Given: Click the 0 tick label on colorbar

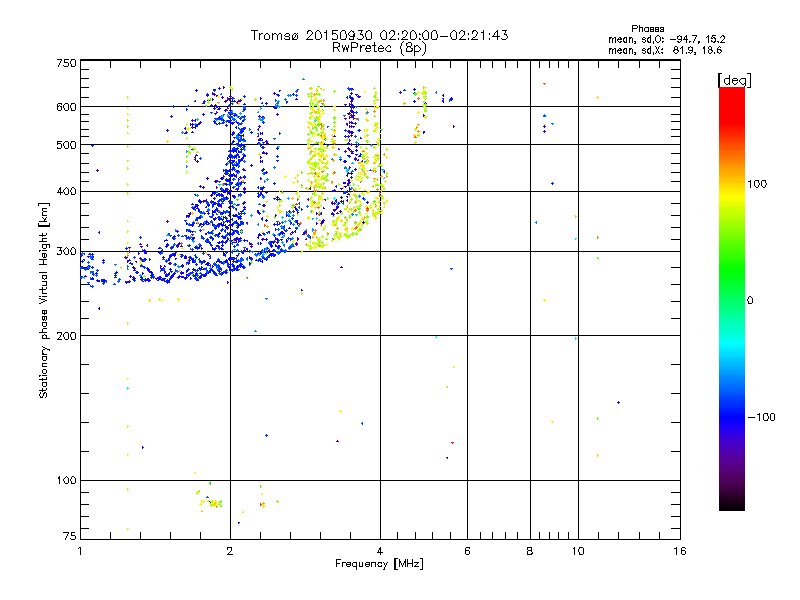Looking at the screenshot, I should (x=750, y=301).
